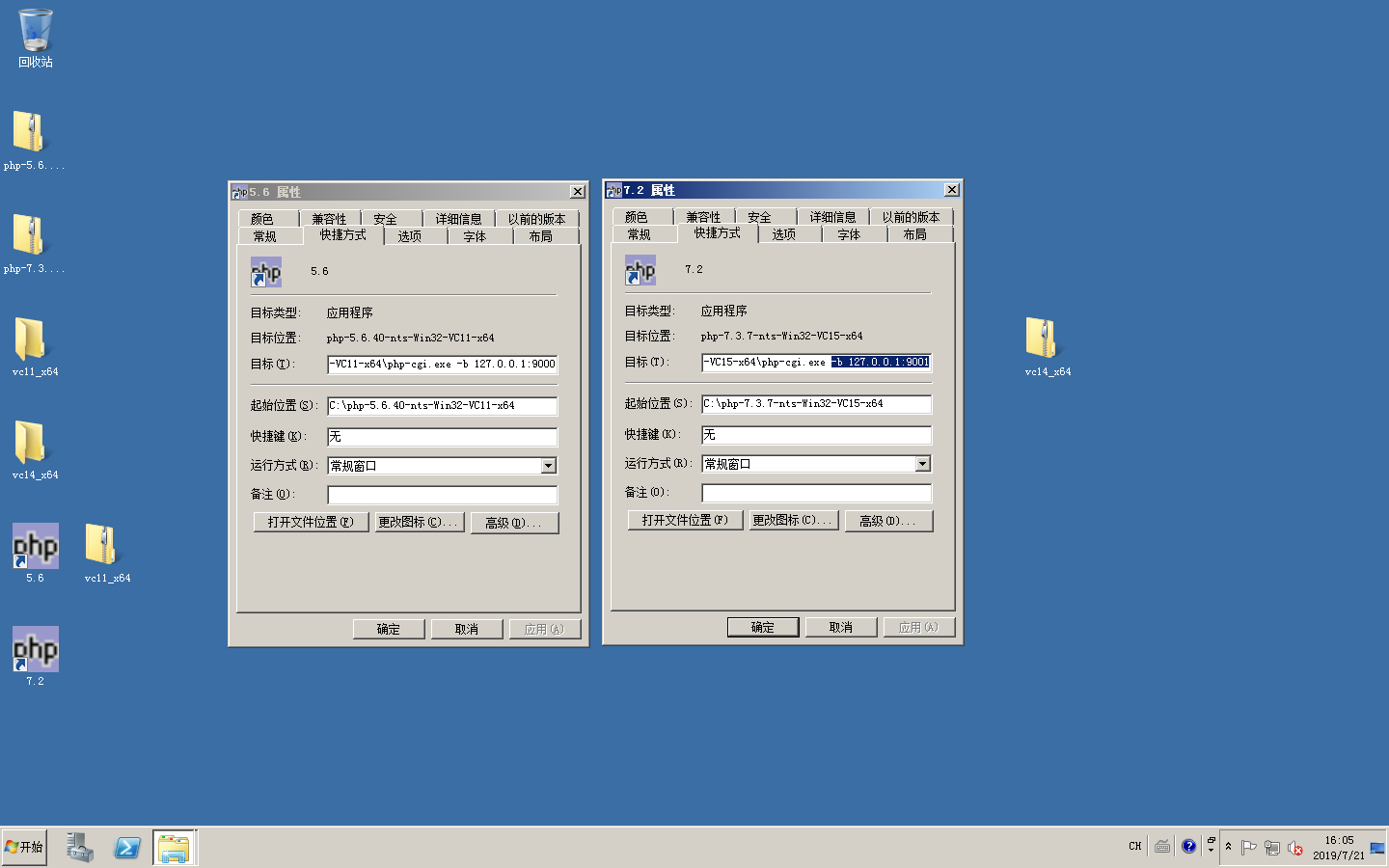Click the 7.2 PHP shortcut on desktop
The height and width of the screenshot is (868, 1389).
35,652
